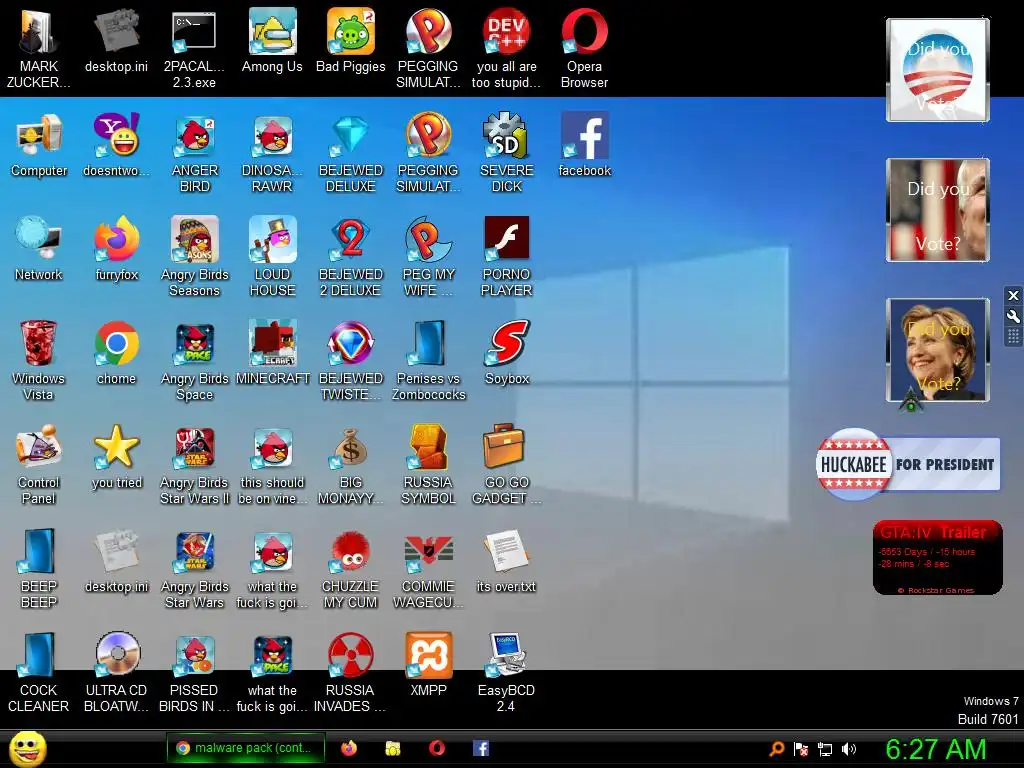Select the RUSSIA SYMBOL icon
Viewport: 1024px width, 768px height.
(x=428, y=464)
